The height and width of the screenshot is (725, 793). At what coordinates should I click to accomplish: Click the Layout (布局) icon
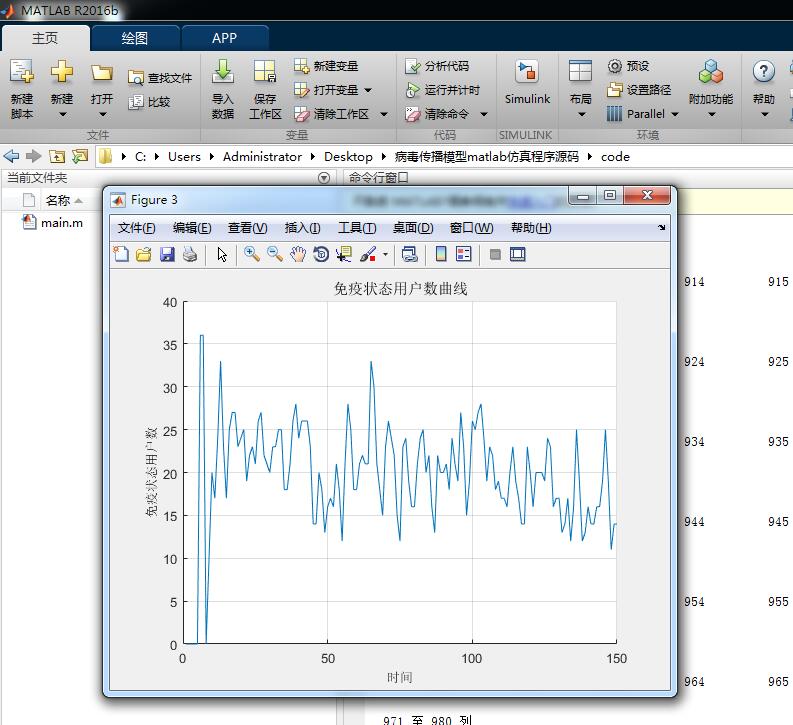pos(580,71)
